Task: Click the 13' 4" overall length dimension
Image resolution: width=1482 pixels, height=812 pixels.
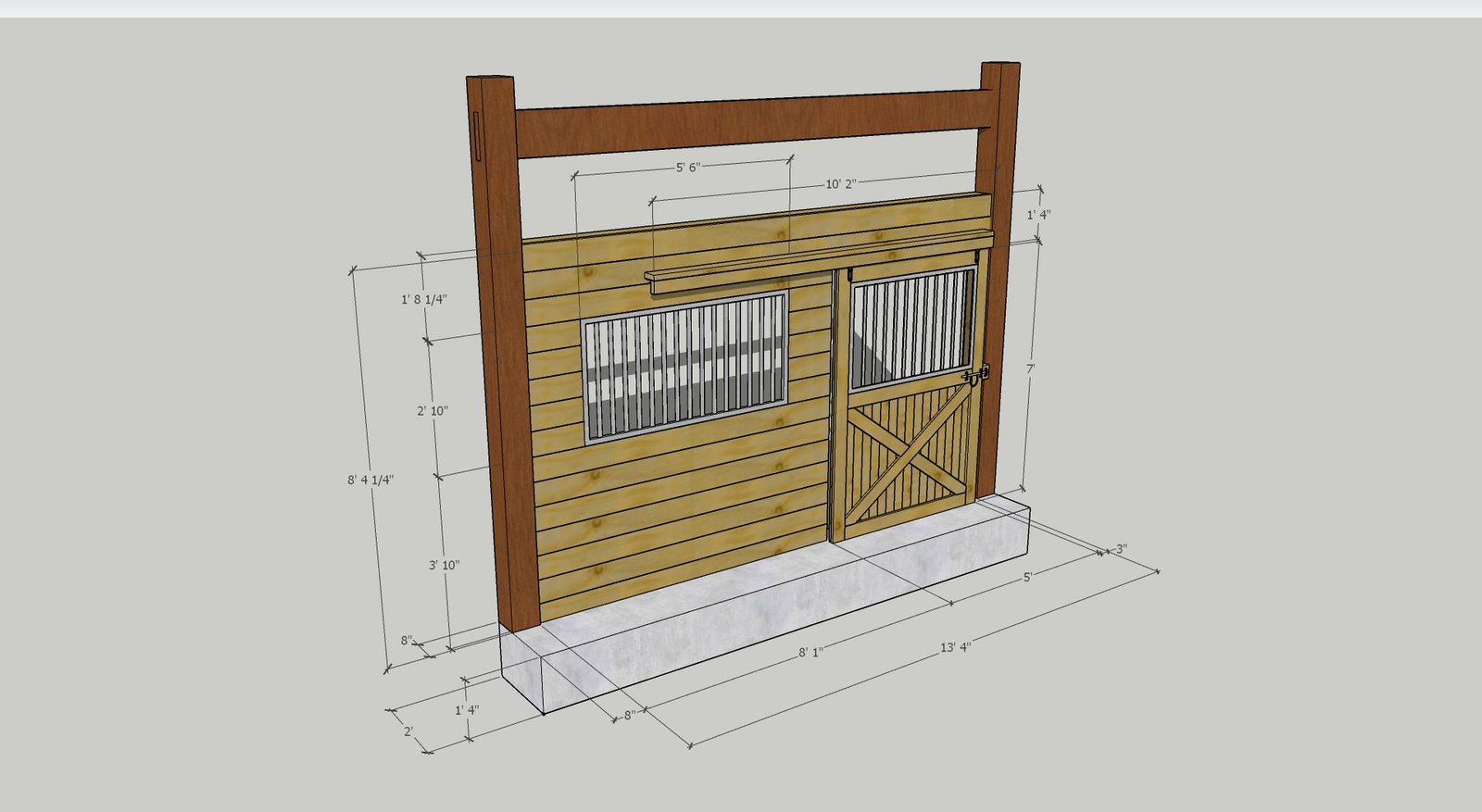Action: tap(955, 647)
